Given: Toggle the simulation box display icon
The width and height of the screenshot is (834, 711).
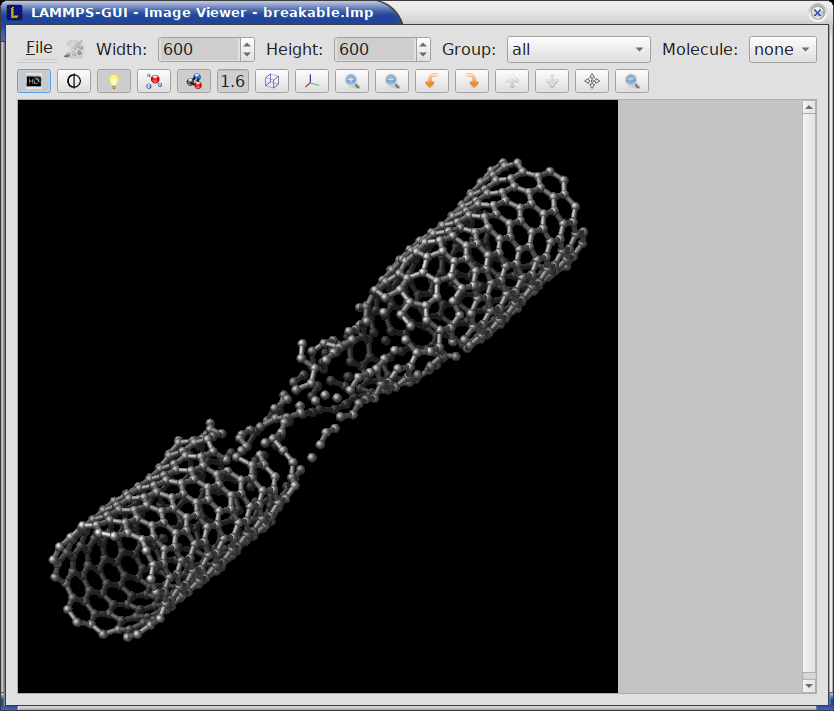Looking at the screenshot, I should (x=272, y=81).
